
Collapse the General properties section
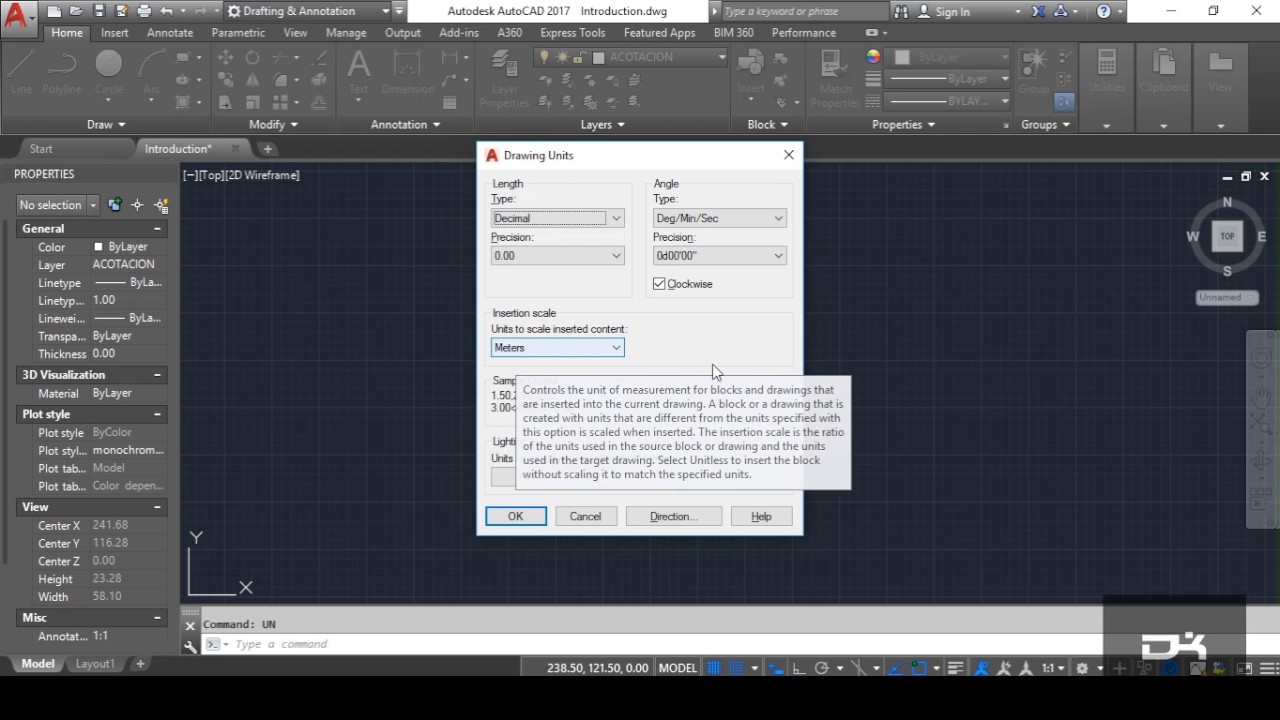pyautogui.click(x=157, y=229)
